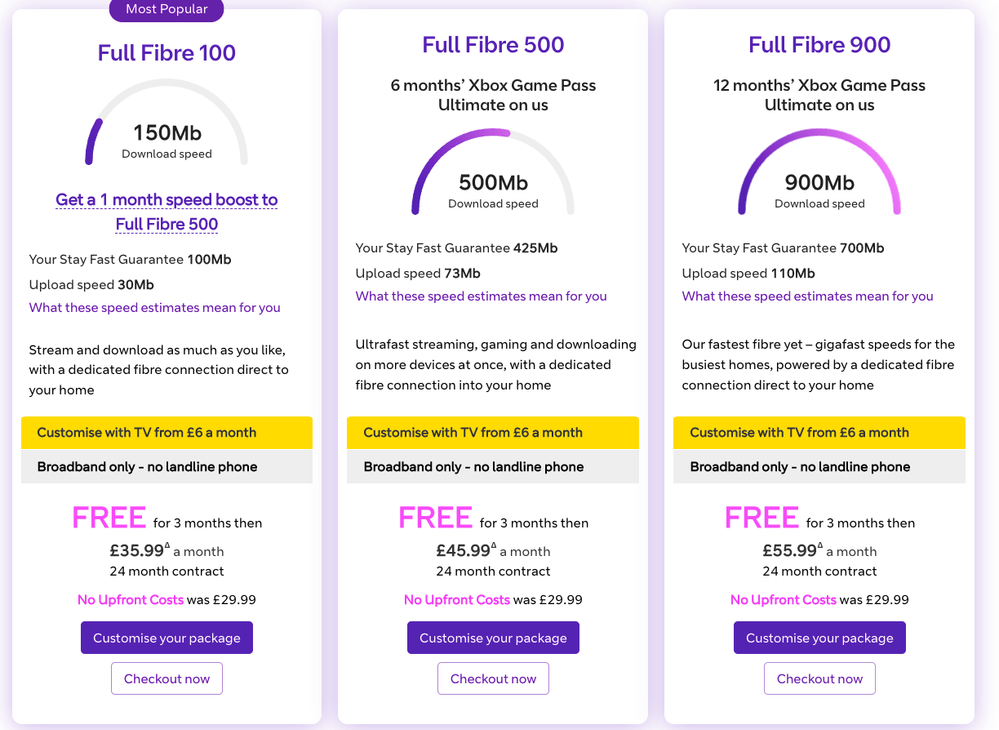Click Customise your package for Full Fibre 900
This screenshot has height=730, width=999.
point(819,638)
